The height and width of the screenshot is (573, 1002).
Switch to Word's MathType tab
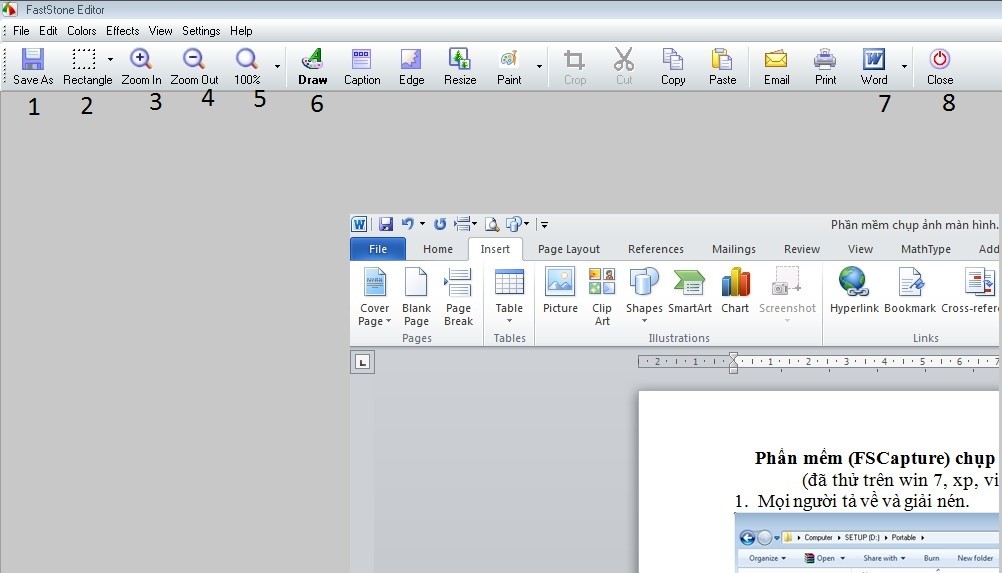click(x=925, y=249)
